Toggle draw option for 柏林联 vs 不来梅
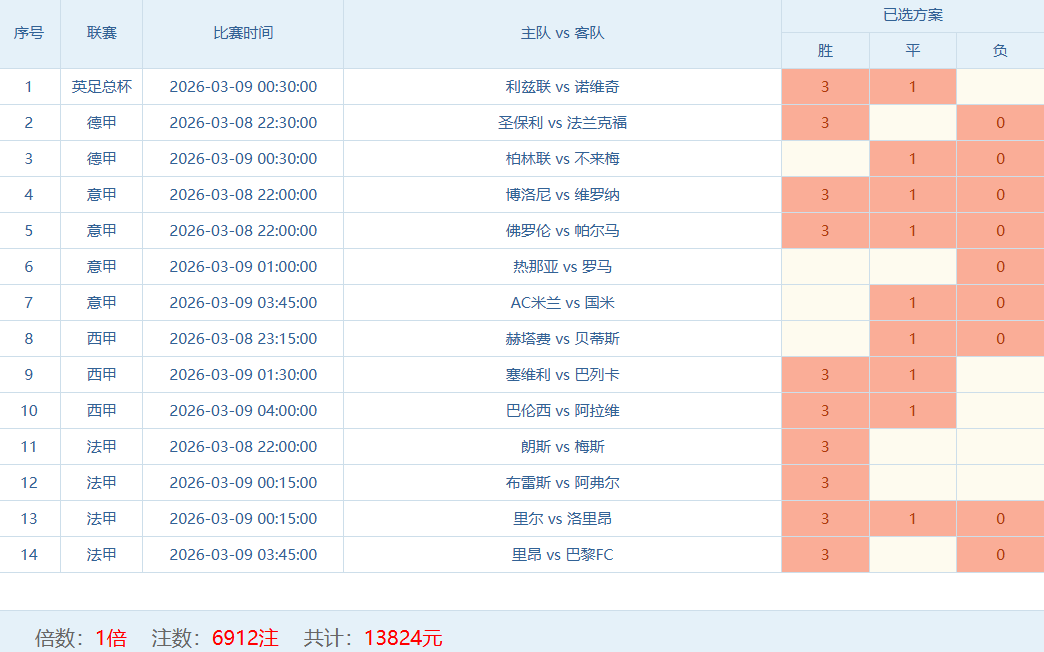Image resolution: width=1044 pixels, height=652 pixels. click(x=912, y=159)
